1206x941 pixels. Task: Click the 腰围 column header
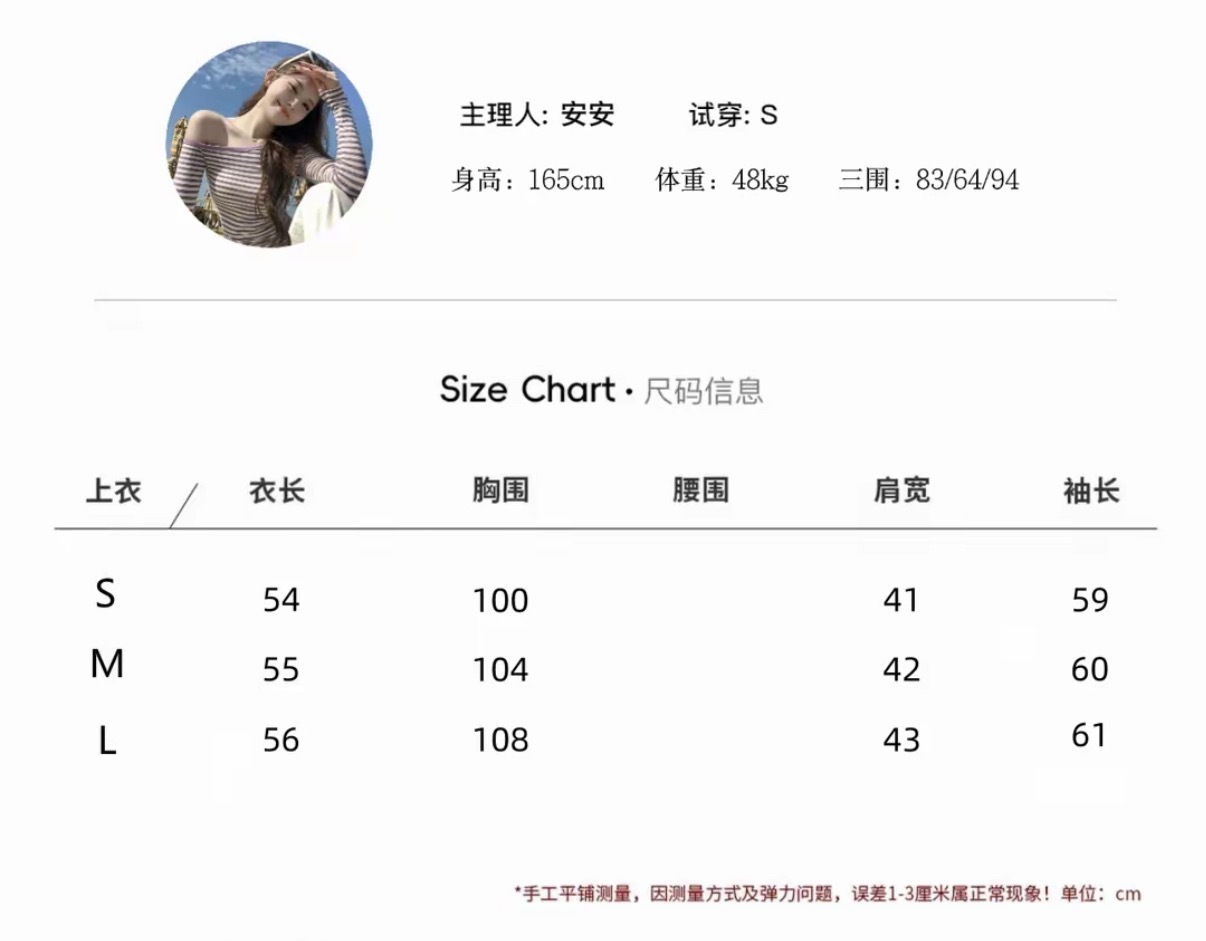(700, 490)
